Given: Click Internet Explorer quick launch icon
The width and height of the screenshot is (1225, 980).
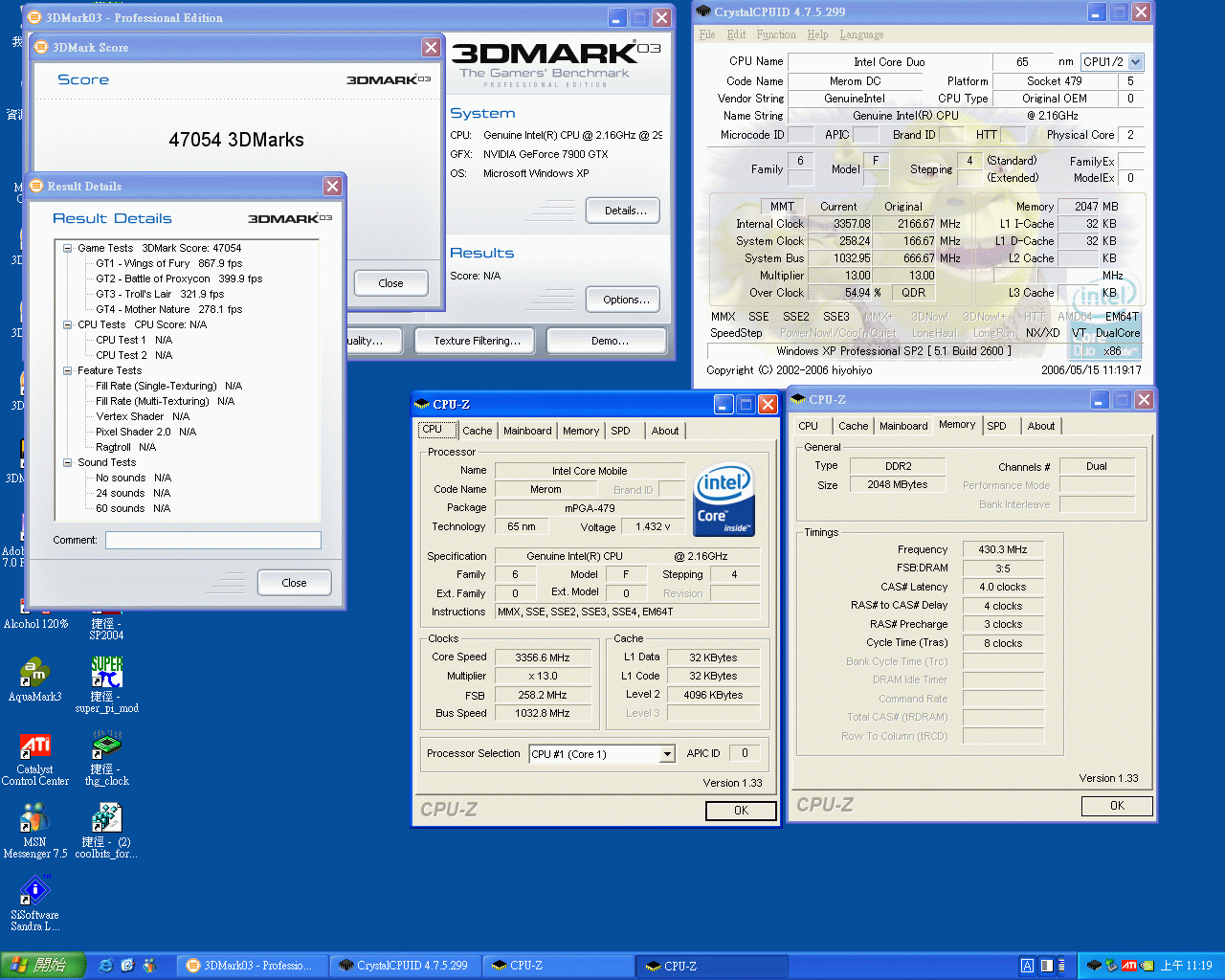Looking at the screenshot, I should click(x=106, y=966).
